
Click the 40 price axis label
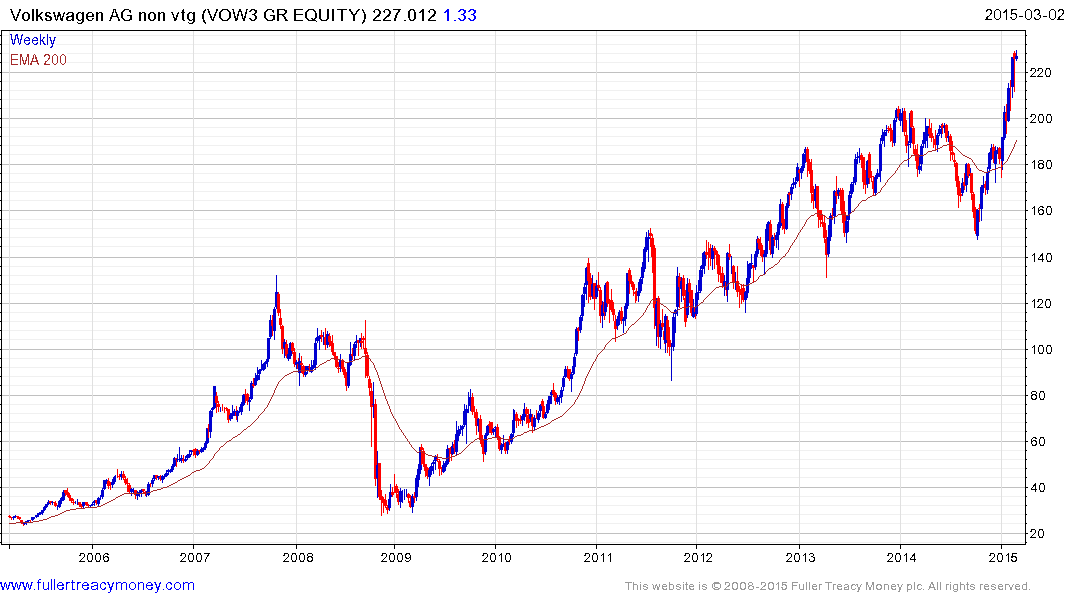pos(1037,488)
